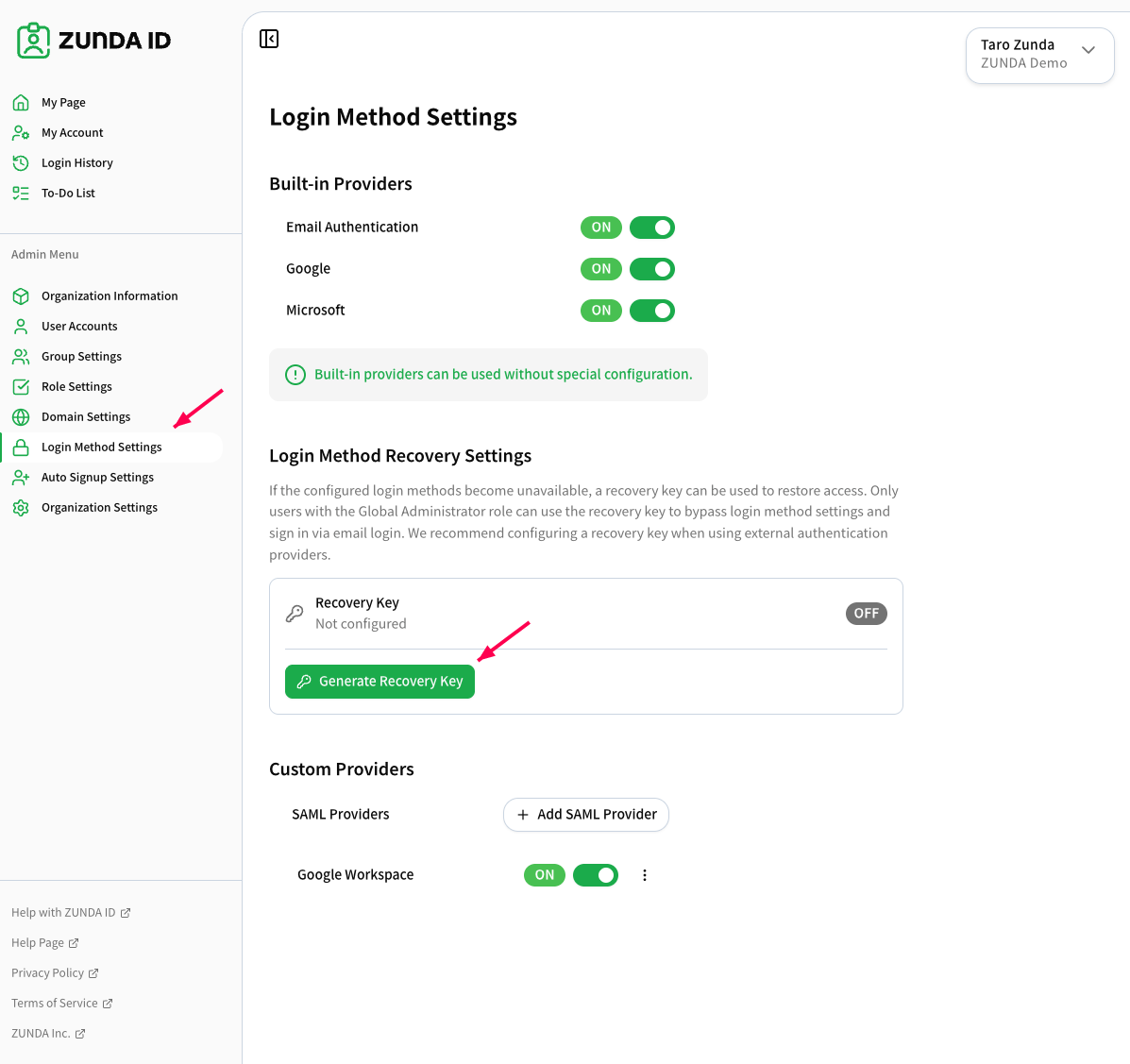Disable the Google login provider switch
The image size is (1130, 1064).
tap(652, 270)
